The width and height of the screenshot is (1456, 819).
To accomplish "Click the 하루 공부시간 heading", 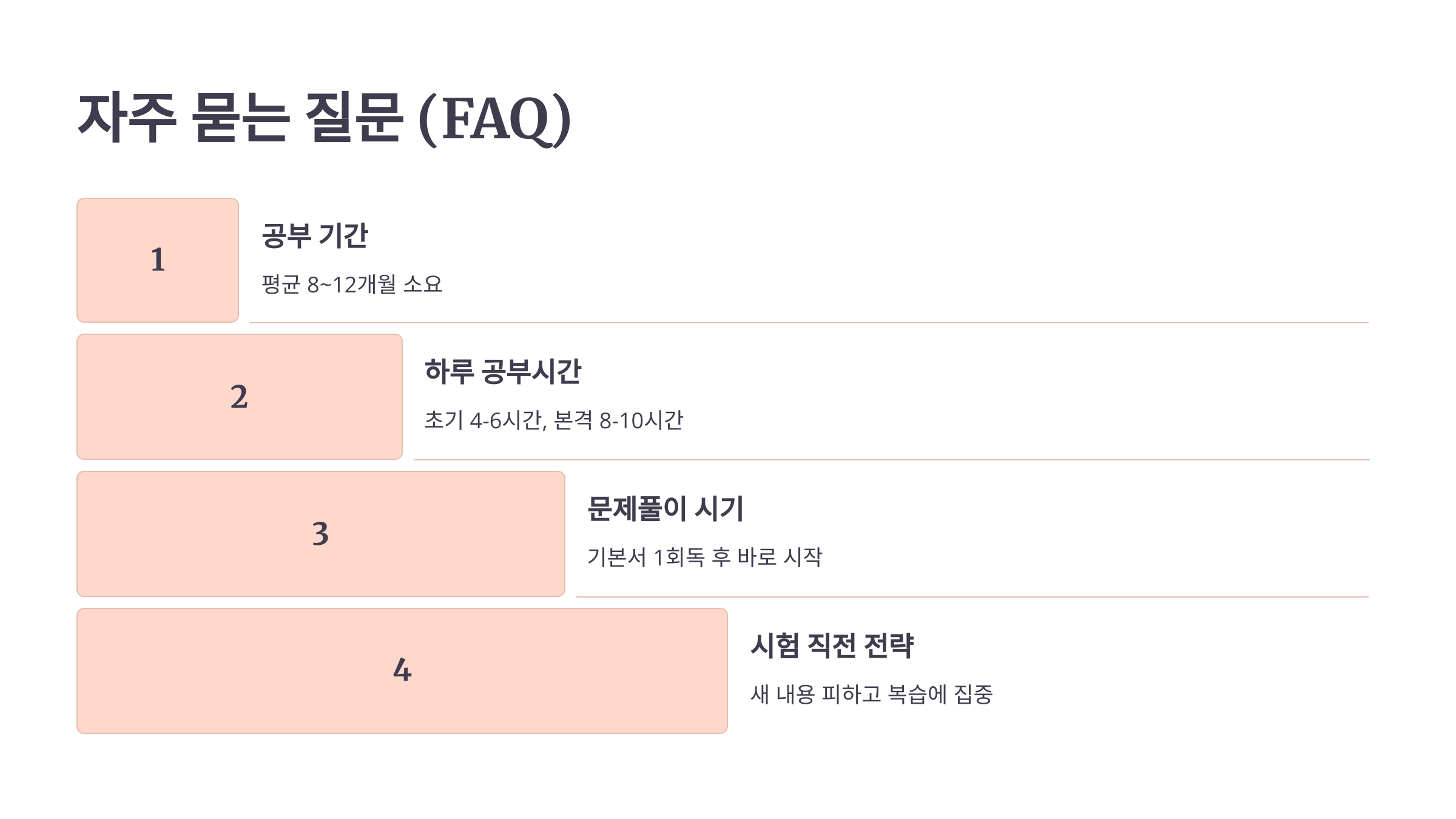I will pos(503,372).
